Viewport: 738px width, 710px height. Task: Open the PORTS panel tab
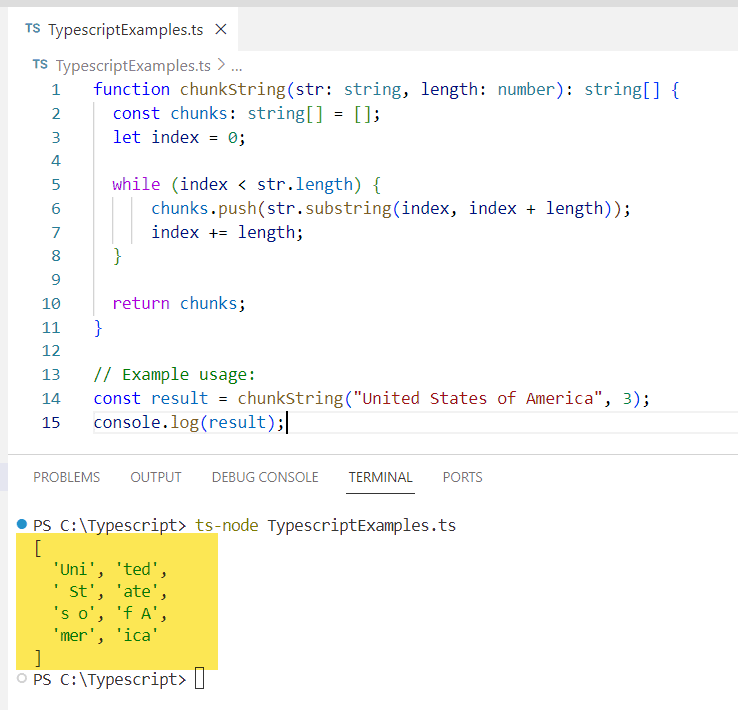coord(463,477)
